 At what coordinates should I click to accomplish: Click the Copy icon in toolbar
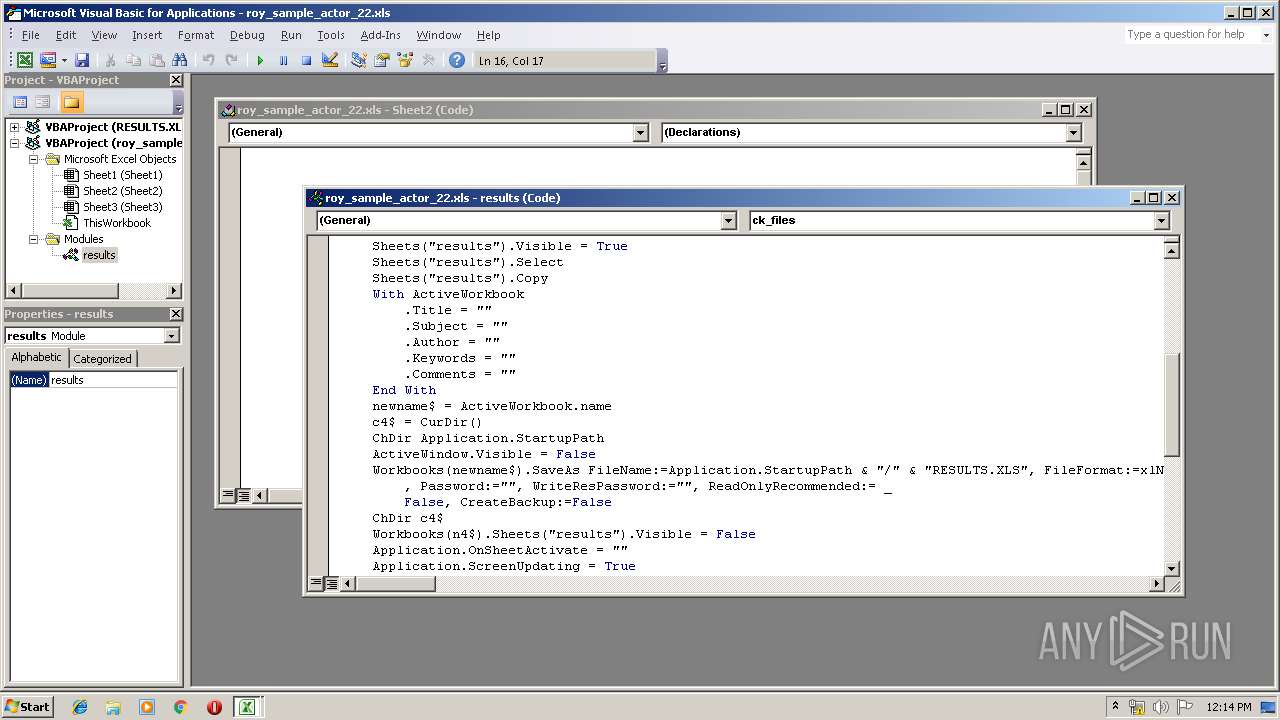click(x=134, y=60)
